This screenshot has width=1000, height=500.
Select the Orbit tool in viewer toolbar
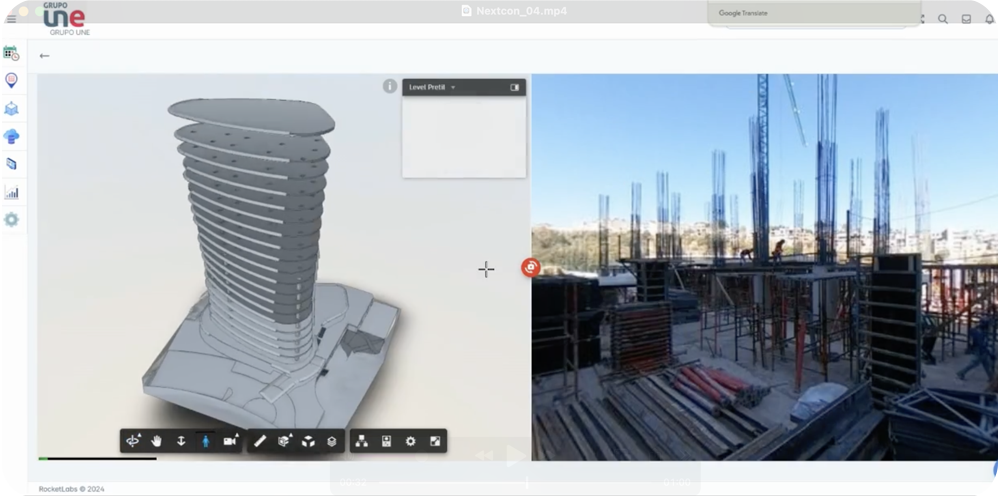[132, 441]
